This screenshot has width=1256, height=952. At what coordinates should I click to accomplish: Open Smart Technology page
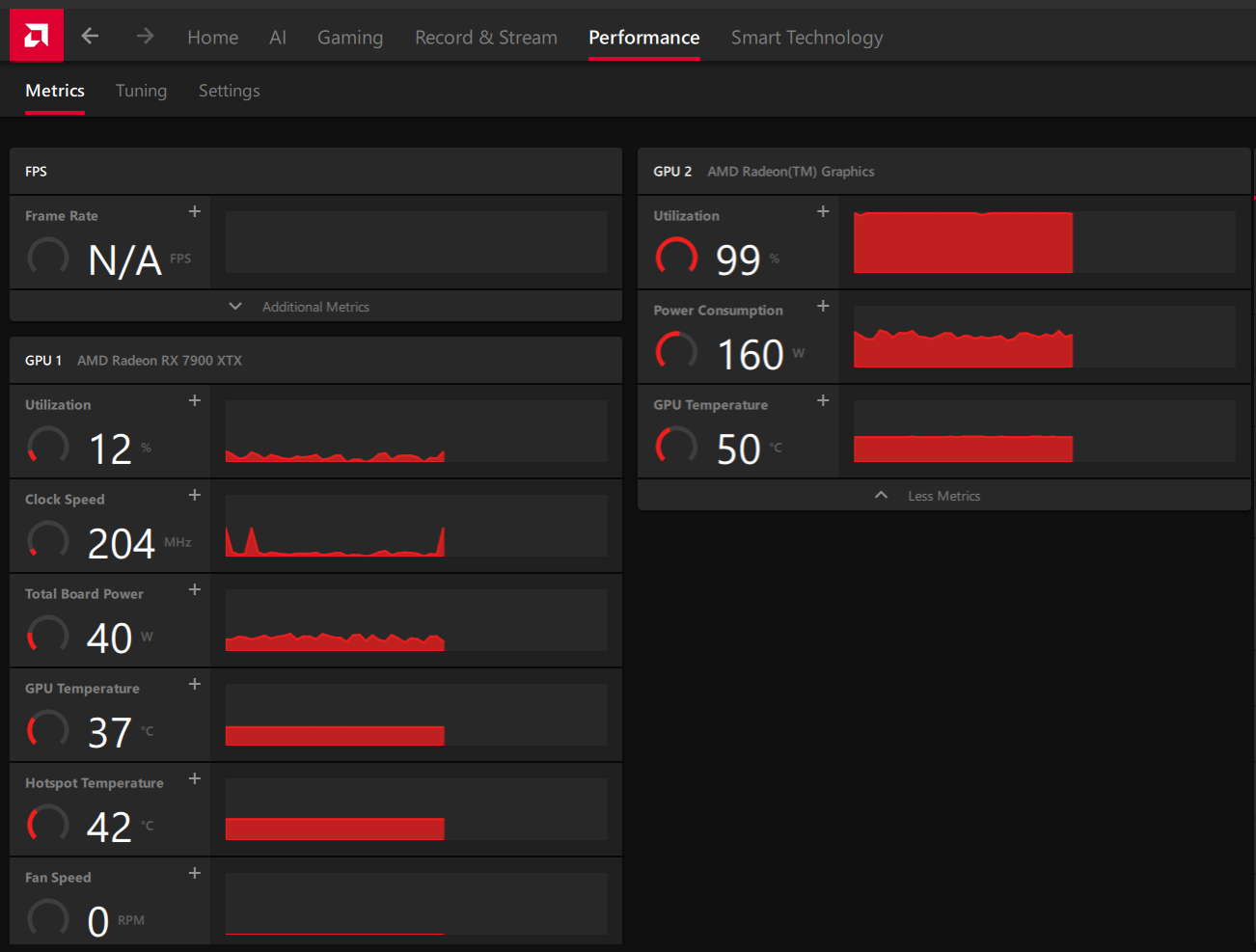tap(807, 38)
